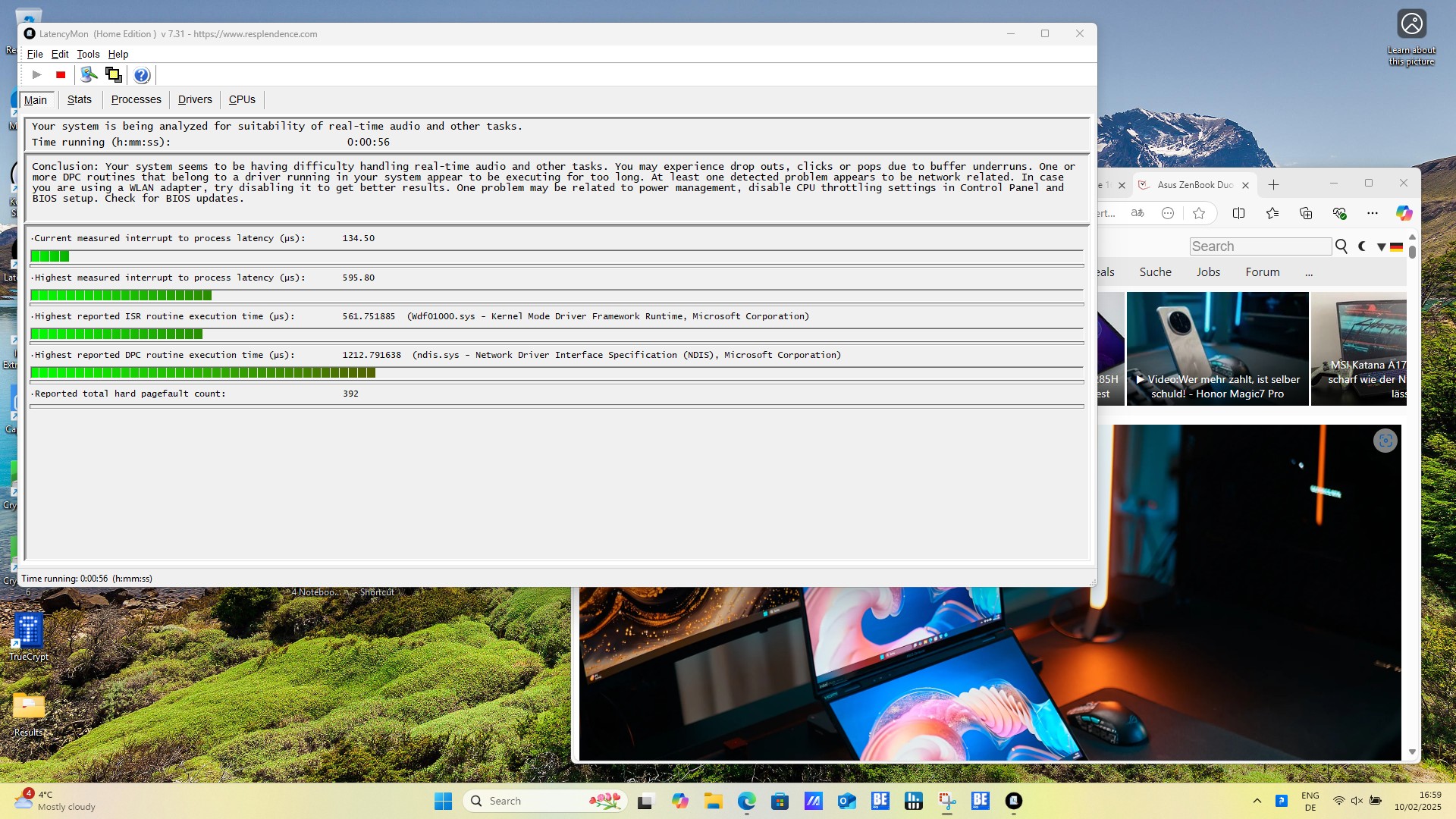The image size is (1456, 819).
Task: Open the LatencyMon help question-mark icon
Action: [x=142, y=75]
